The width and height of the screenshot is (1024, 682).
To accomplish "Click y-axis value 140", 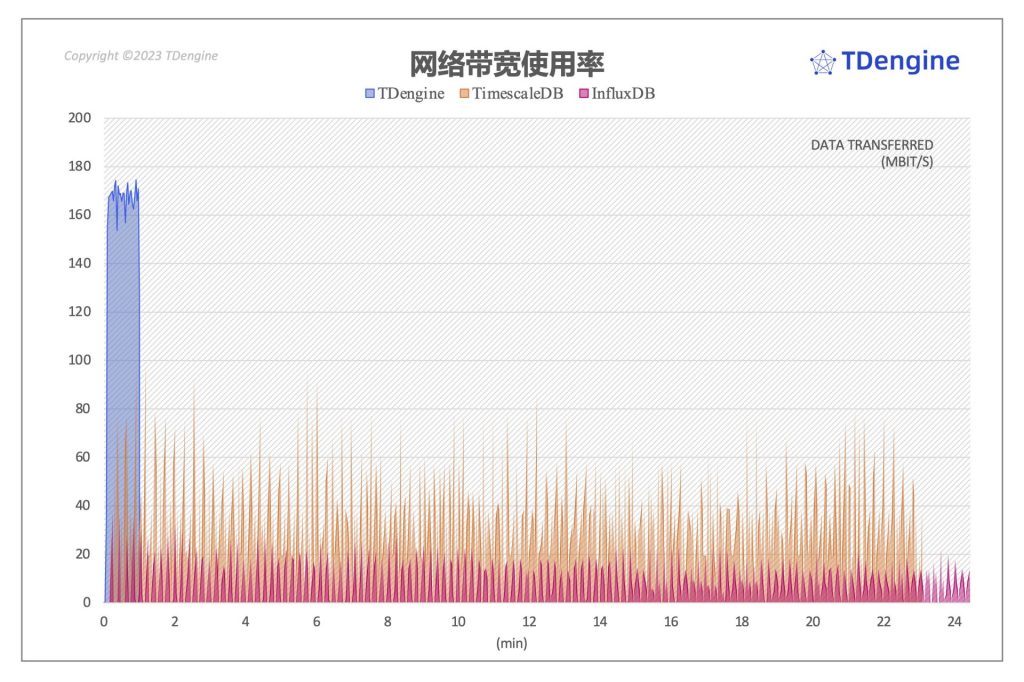I will [x=80, y=263].
